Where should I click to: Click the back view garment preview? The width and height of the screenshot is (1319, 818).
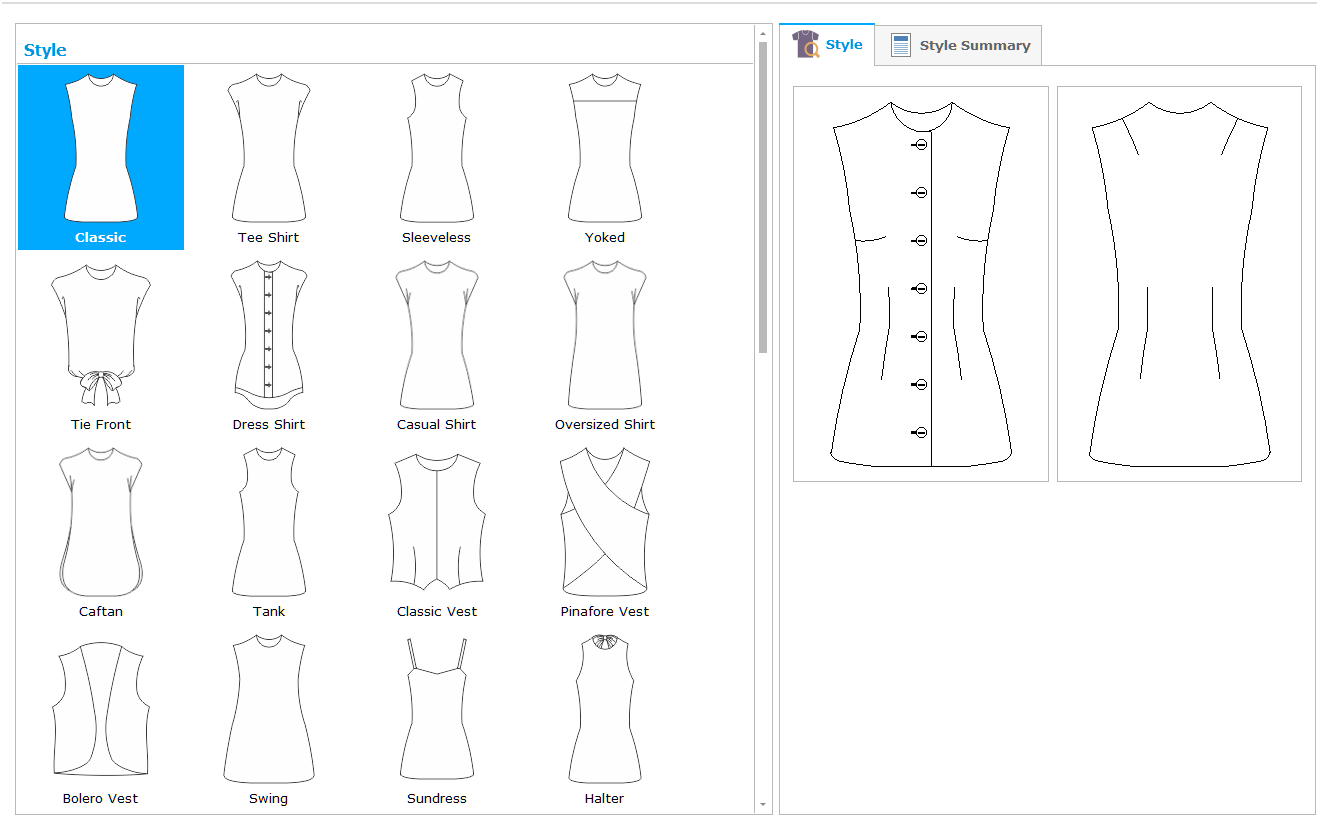click(x=1180, y=284)
